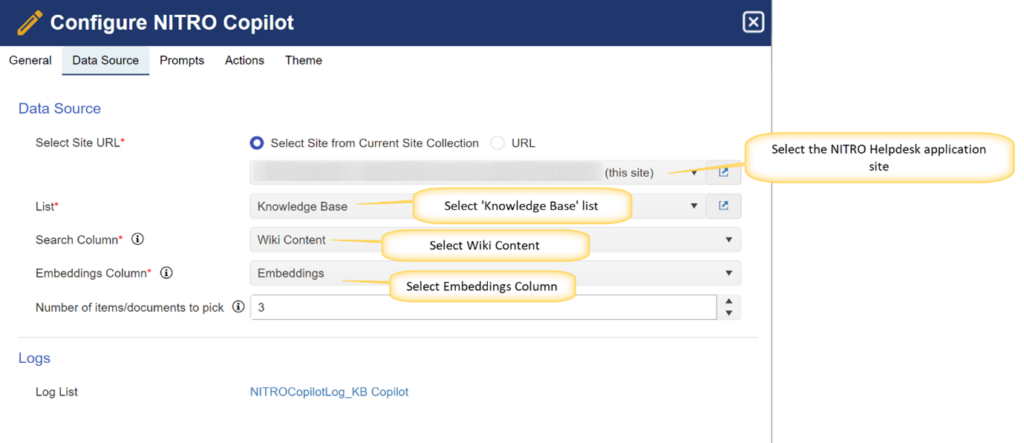1024x443 pixels.
Task: Select 'Select Site from Current Site Collection' radio
Action: click(257, 143)
